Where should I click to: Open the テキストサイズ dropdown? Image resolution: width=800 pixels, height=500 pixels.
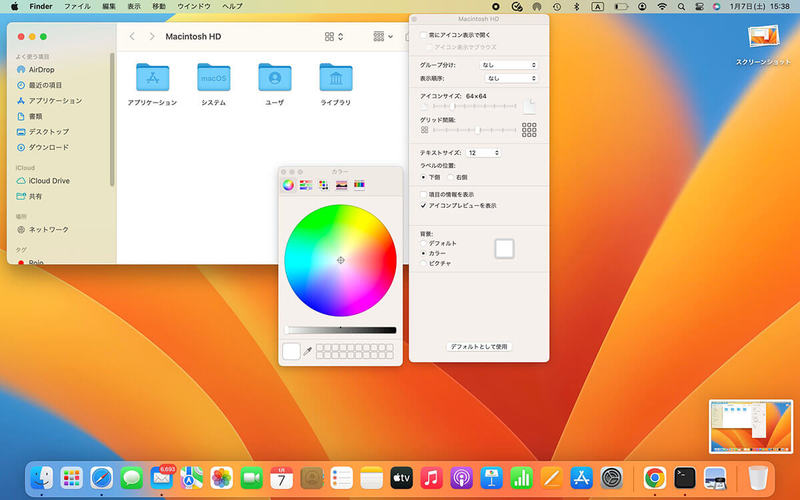[483, 153]
